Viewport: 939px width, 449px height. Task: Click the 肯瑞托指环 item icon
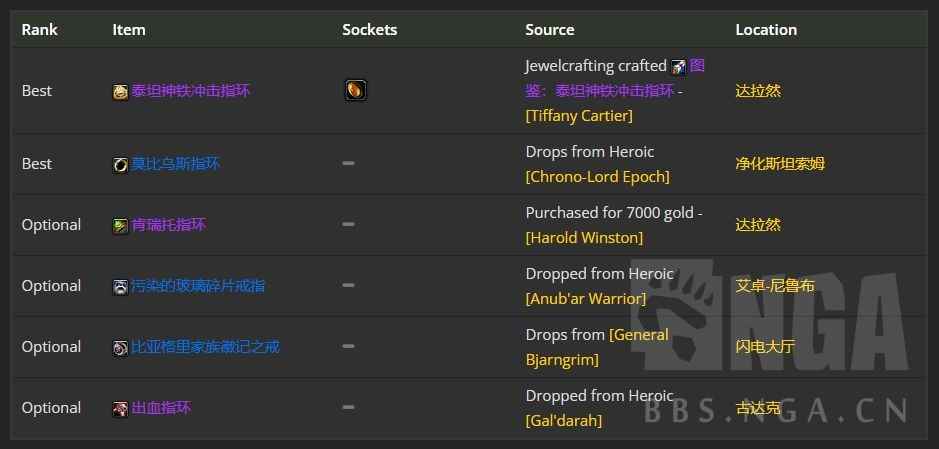point(121,225)
